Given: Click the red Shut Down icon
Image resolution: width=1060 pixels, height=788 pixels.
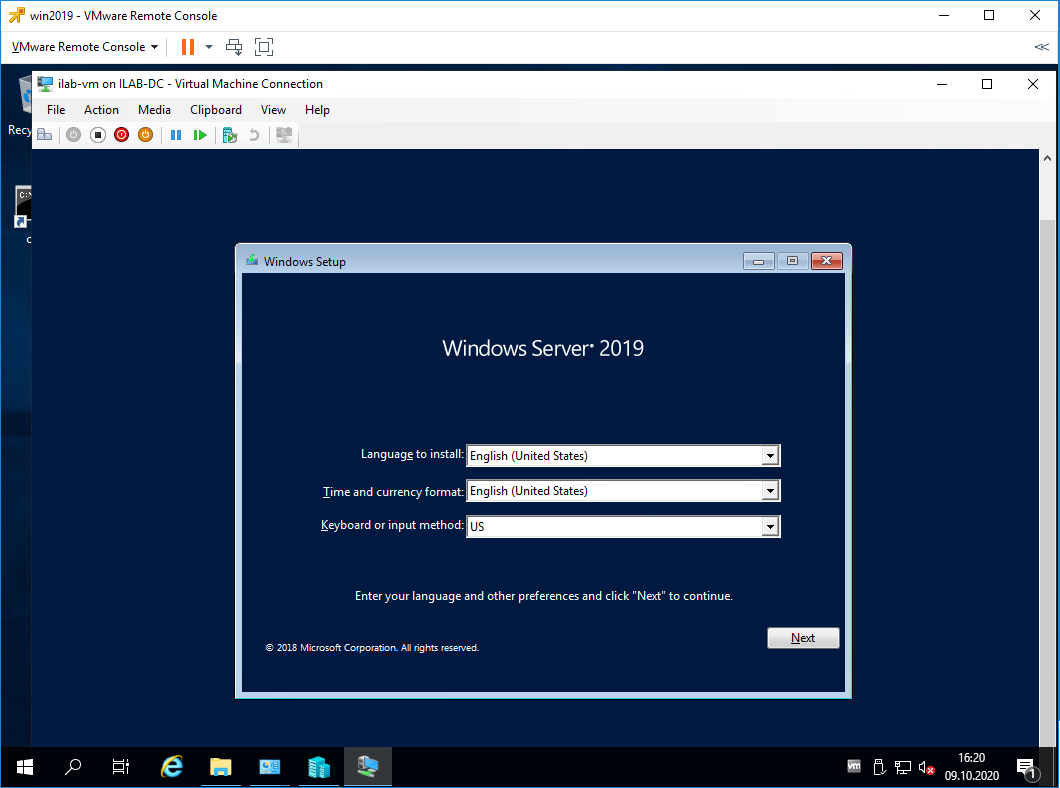Looking at the screenshot, I should [122, 134].
